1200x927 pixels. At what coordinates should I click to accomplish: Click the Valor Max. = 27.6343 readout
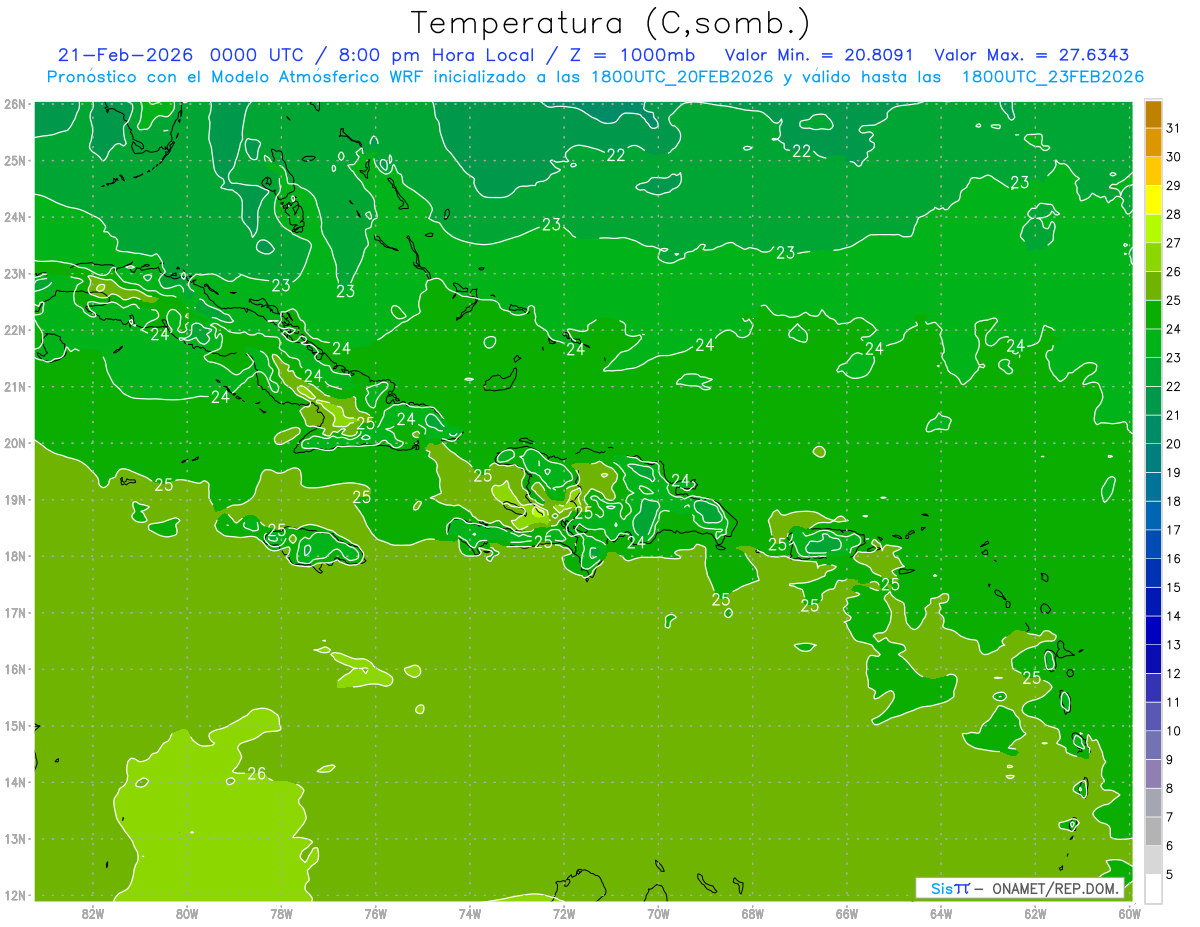pyautogui.click(x=1033, y=54)
